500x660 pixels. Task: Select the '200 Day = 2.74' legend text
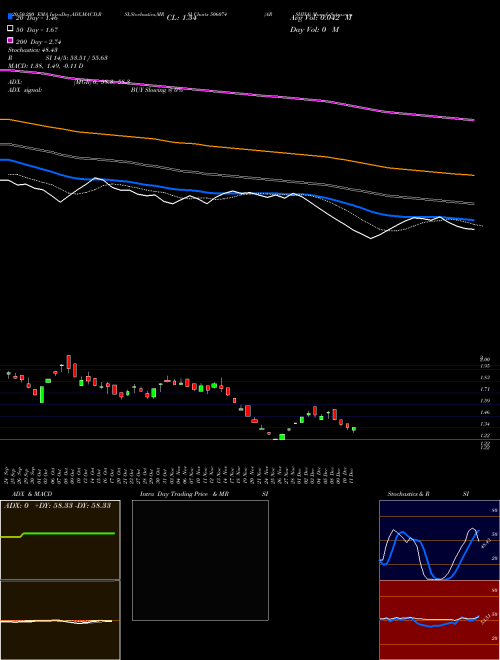pyautogui.click(x=39, y=42)
